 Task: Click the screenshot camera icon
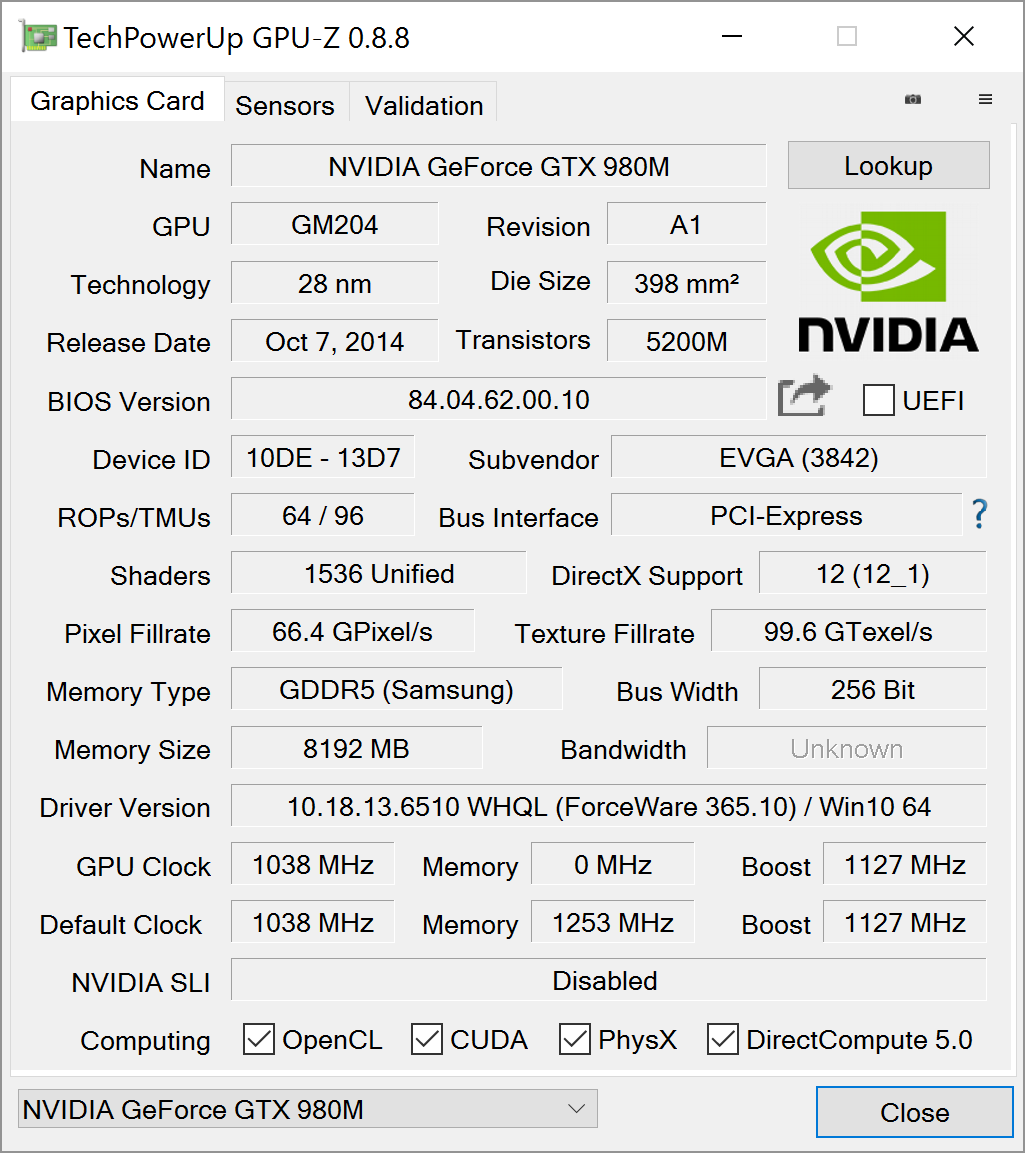(912, 99)
